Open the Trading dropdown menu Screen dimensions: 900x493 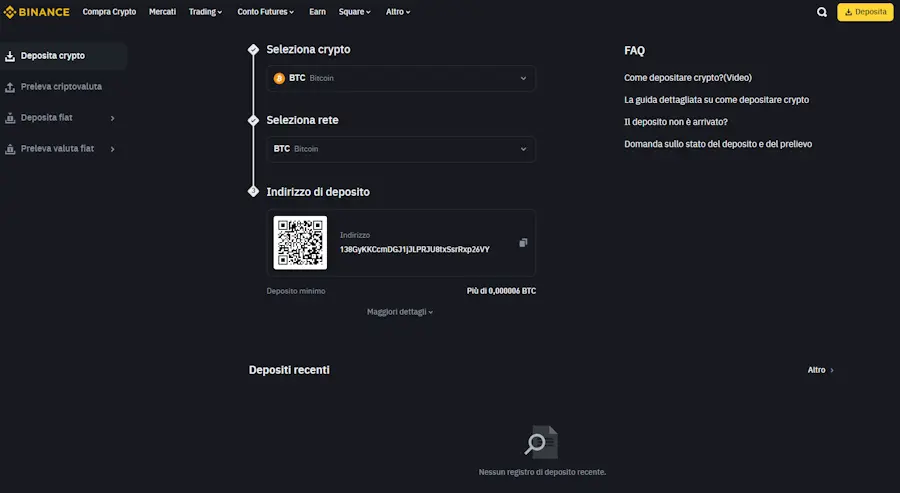pos(205,11)
